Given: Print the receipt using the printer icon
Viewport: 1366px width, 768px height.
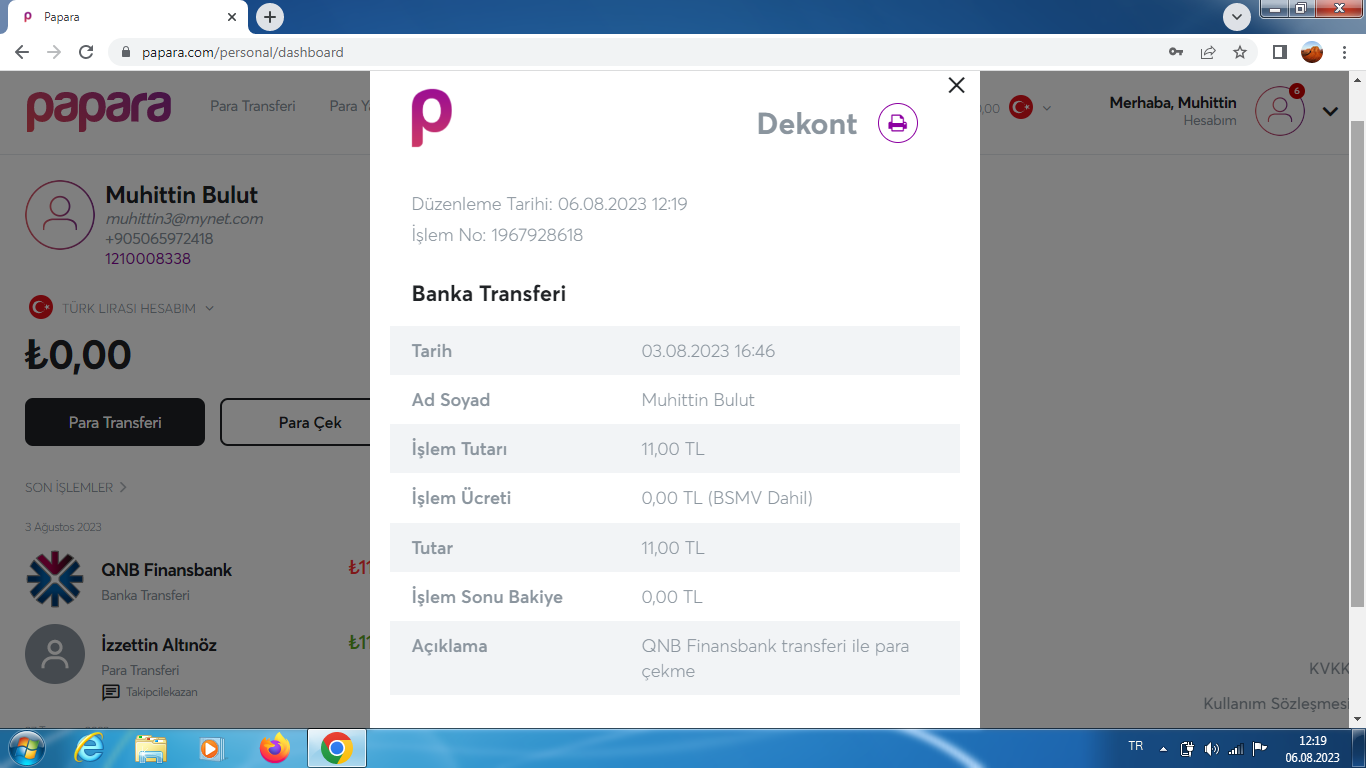Looking at the screenshot, I should pyautogui.click(x=897, y=123).
